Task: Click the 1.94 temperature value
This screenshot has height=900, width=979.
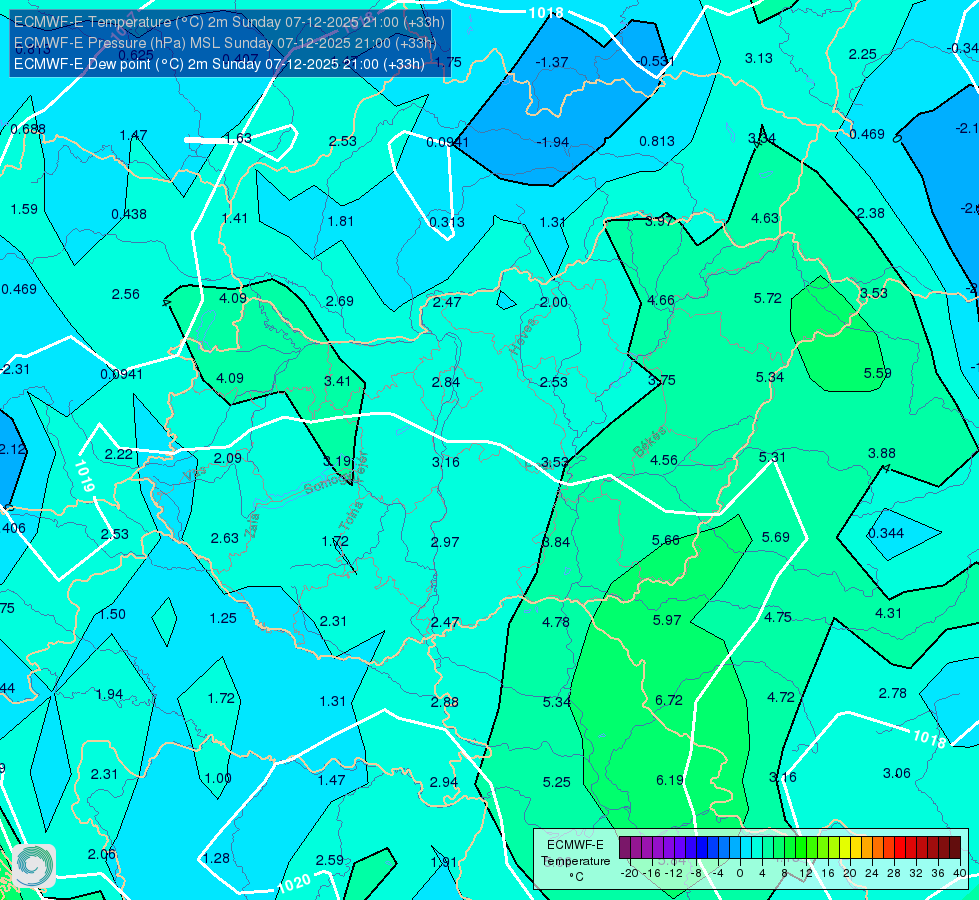Action: click(x=109, y=695)
